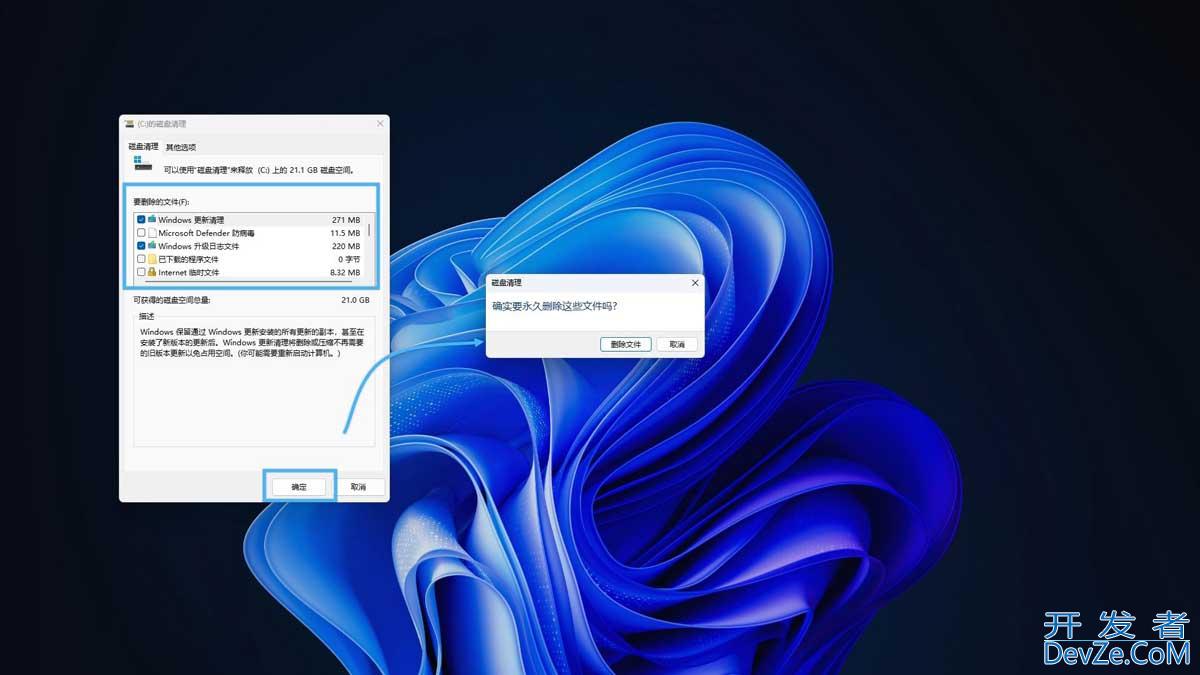Uncheck the Windows 升级日志文件 checkbox

pos(141,246)
